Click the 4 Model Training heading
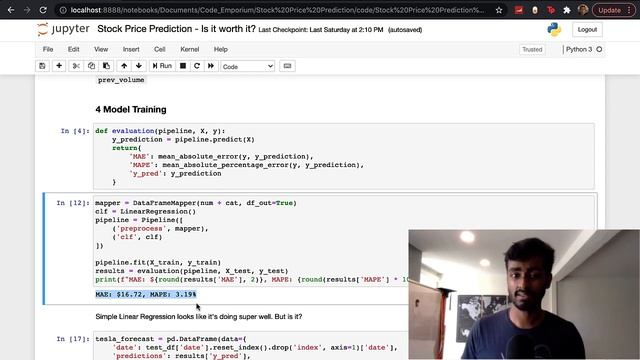This screenshot has height=360, width=640. pyautogui.click(x=131, y=109)
